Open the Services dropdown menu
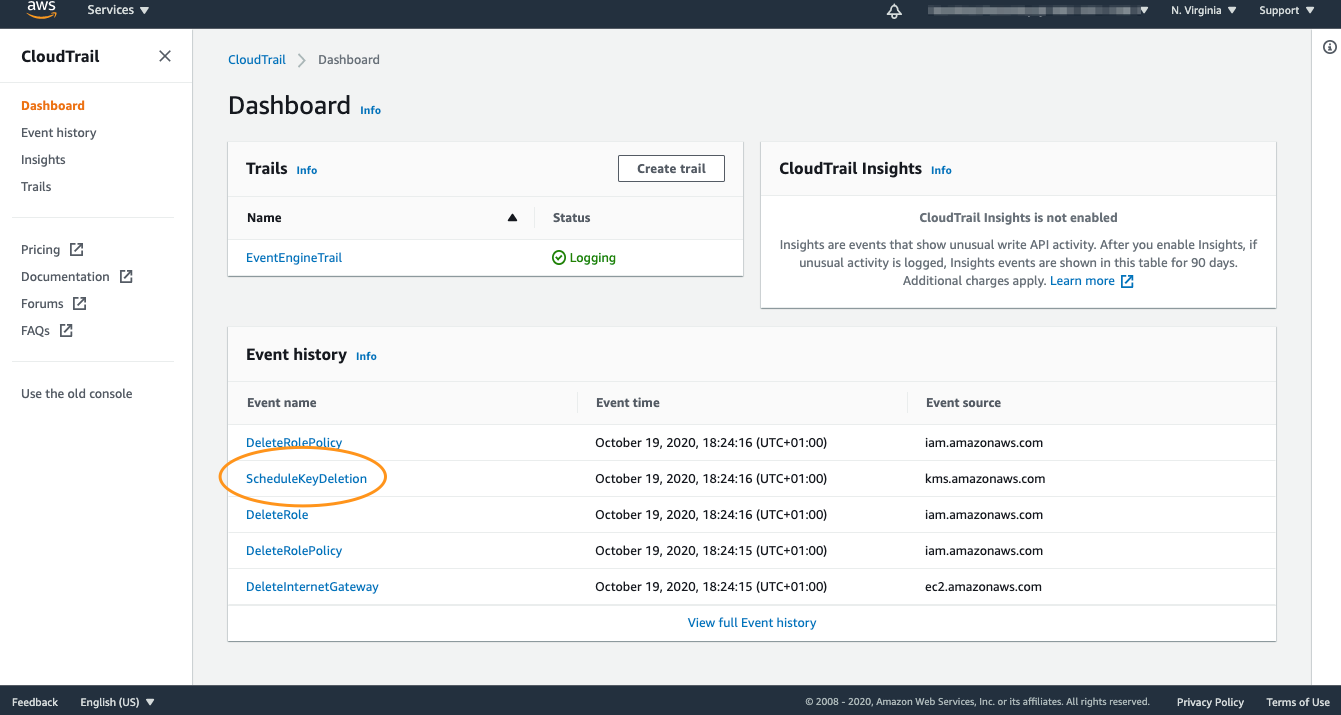The width and height of the screenshot is (1341, 715). 118,10
